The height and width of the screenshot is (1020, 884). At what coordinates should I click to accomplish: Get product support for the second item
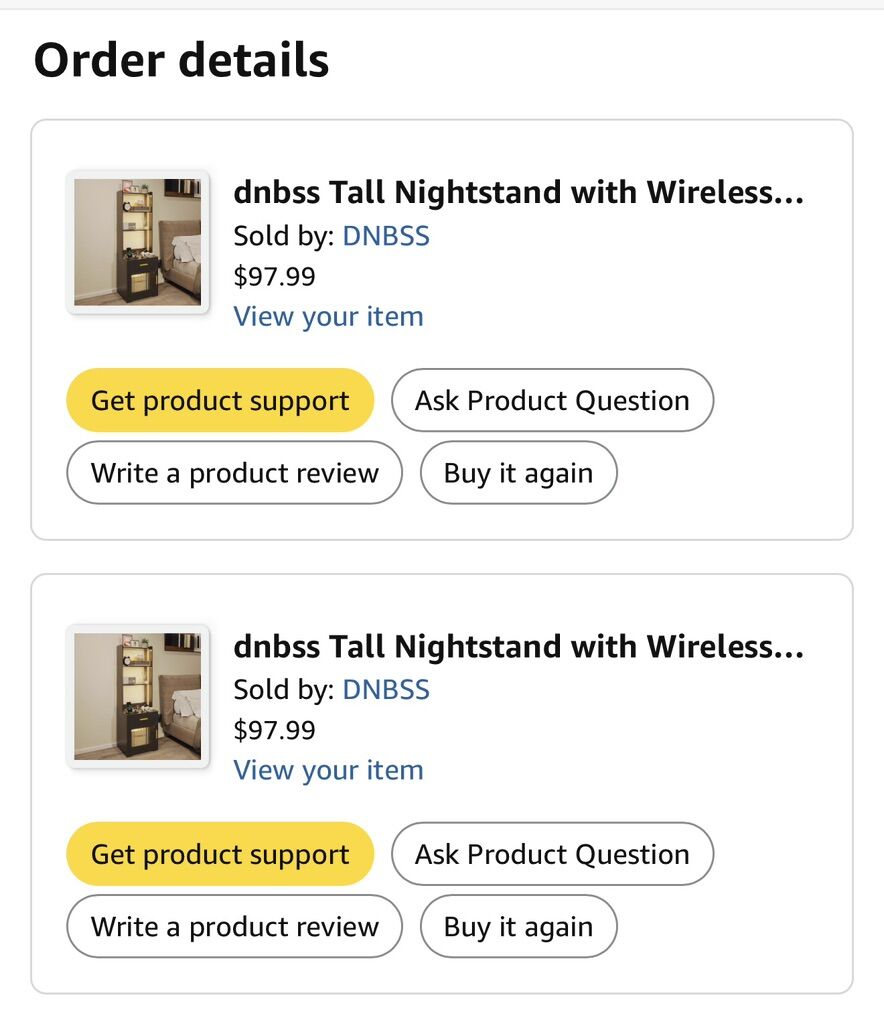click(x=220, y=855)
